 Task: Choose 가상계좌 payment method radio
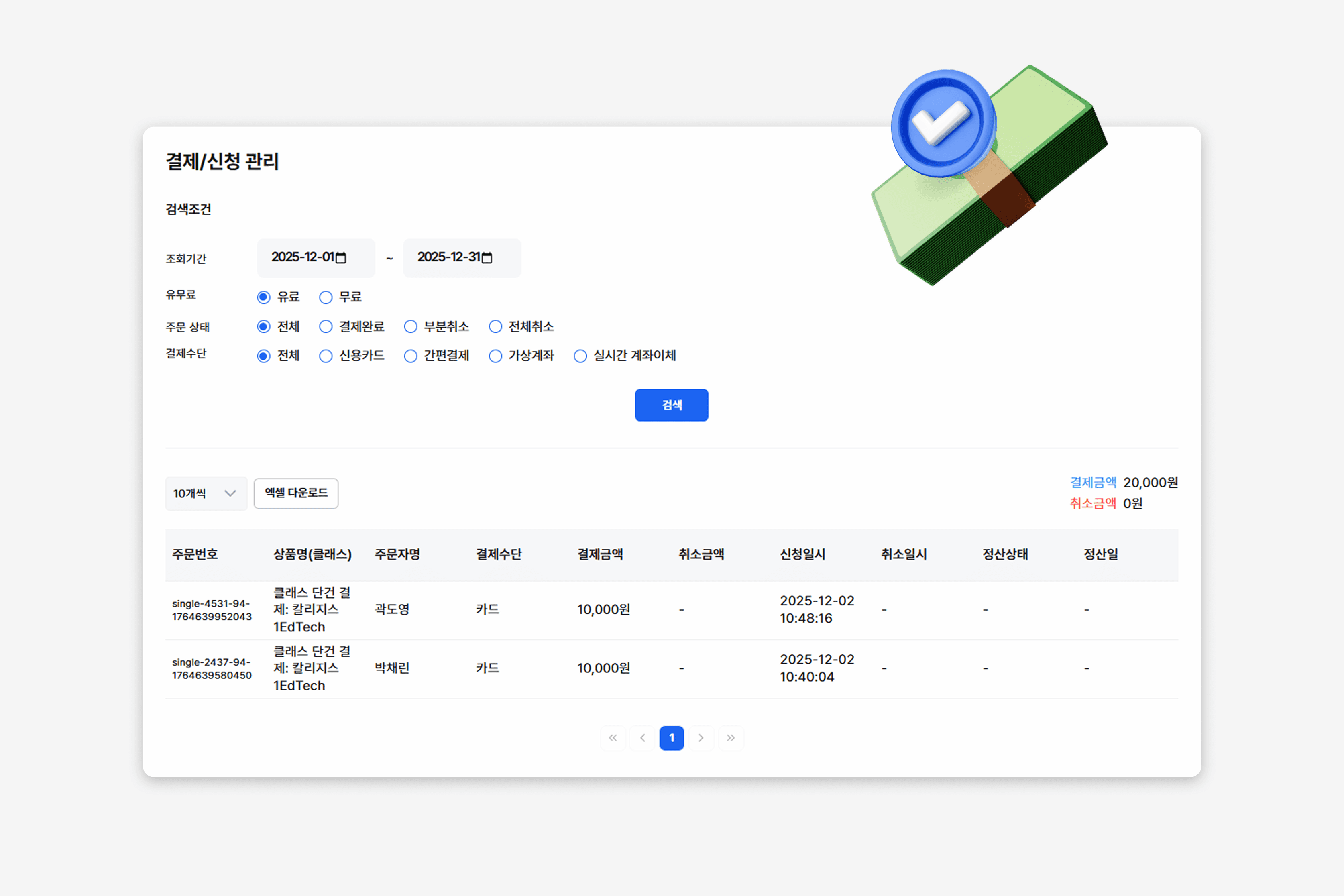pos(495,356)
